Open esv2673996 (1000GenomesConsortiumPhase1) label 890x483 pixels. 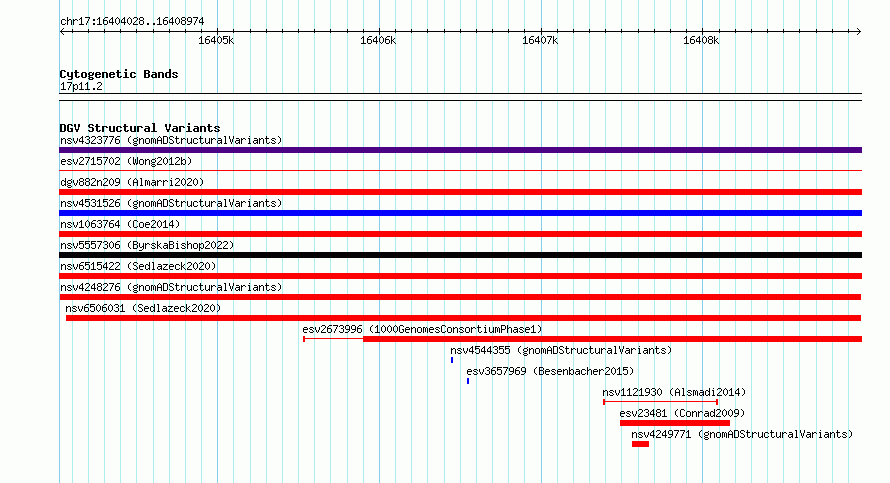coord(422,329)
